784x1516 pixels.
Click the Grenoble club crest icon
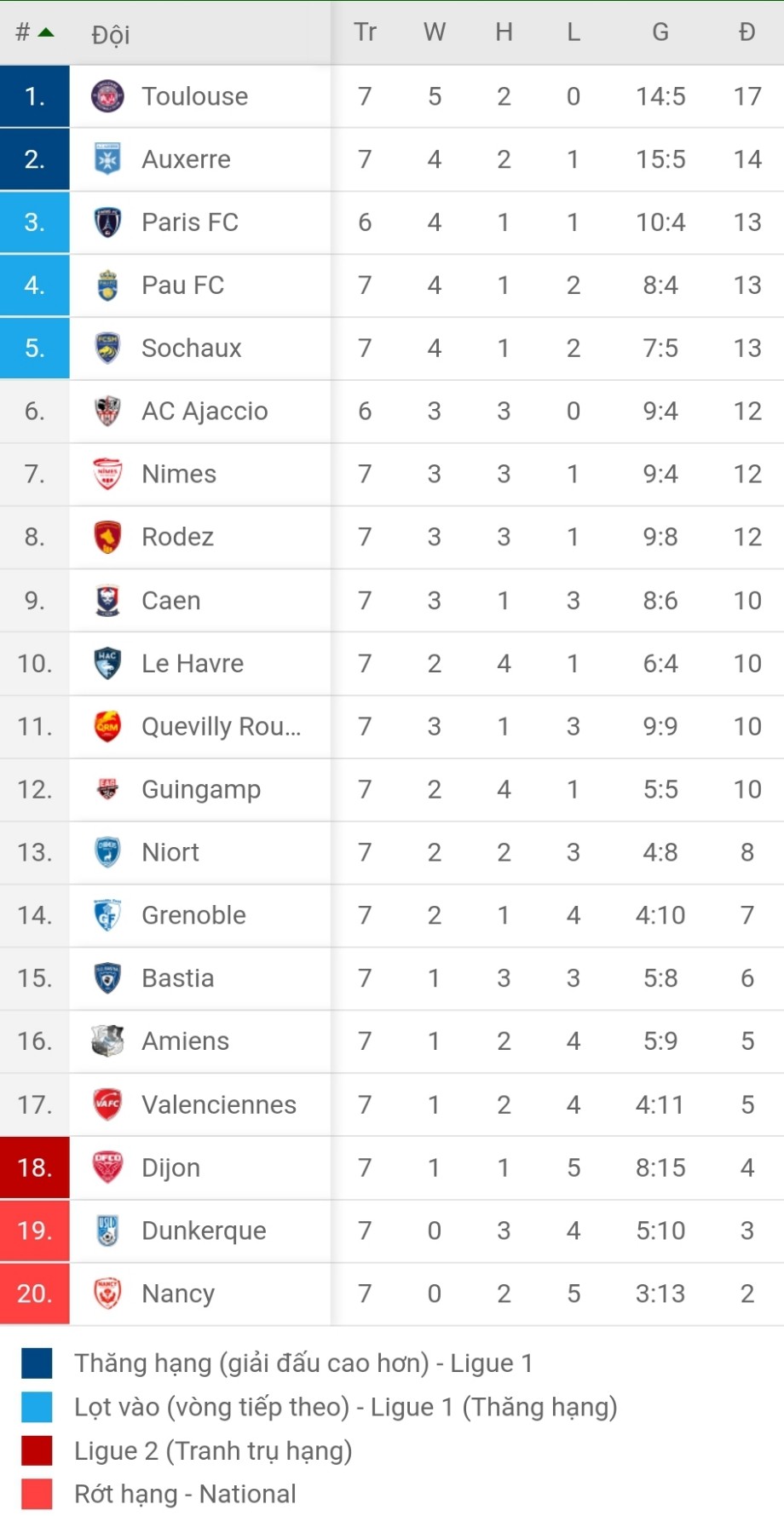[107, 915]
